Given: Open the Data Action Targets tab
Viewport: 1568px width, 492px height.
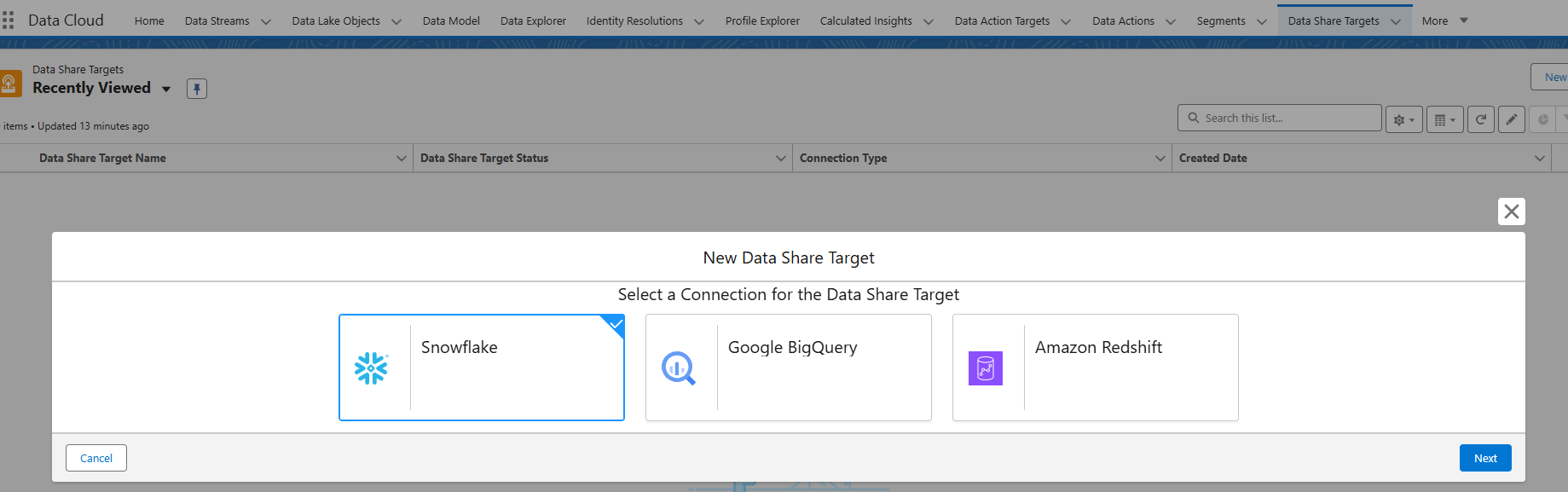Looking at the screenshot, I should pyautogui.click(x=1002, y=21).
